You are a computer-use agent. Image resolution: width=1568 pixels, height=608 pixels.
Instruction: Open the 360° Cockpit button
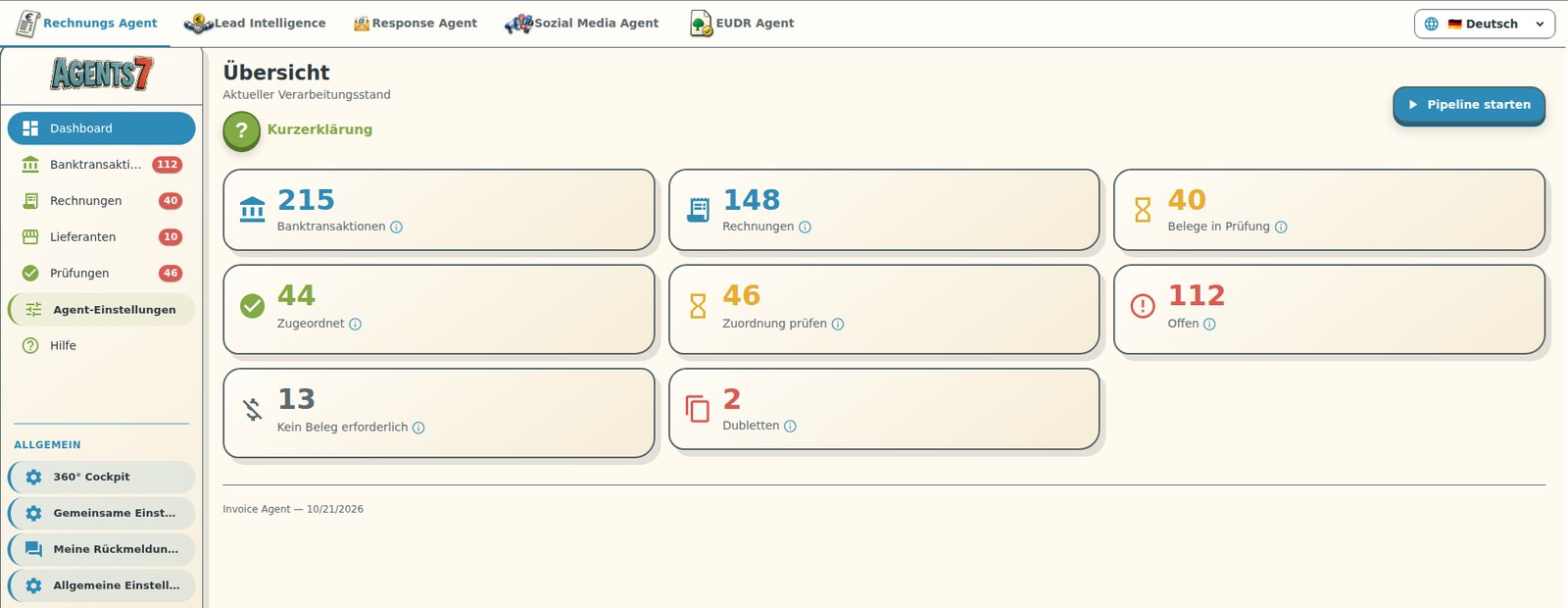point(102,478)
